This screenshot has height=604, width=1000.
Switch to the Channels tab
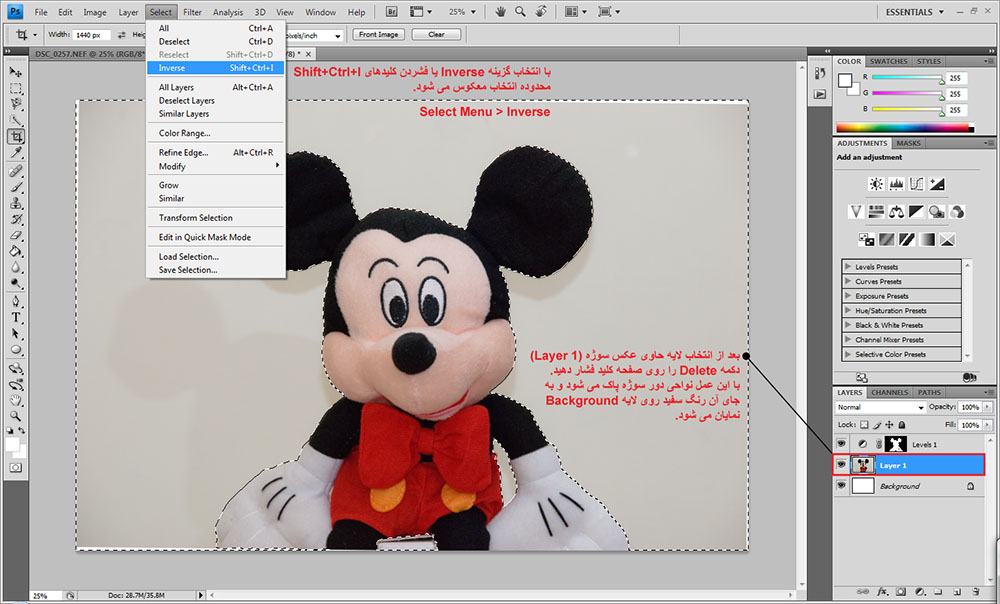889,392
